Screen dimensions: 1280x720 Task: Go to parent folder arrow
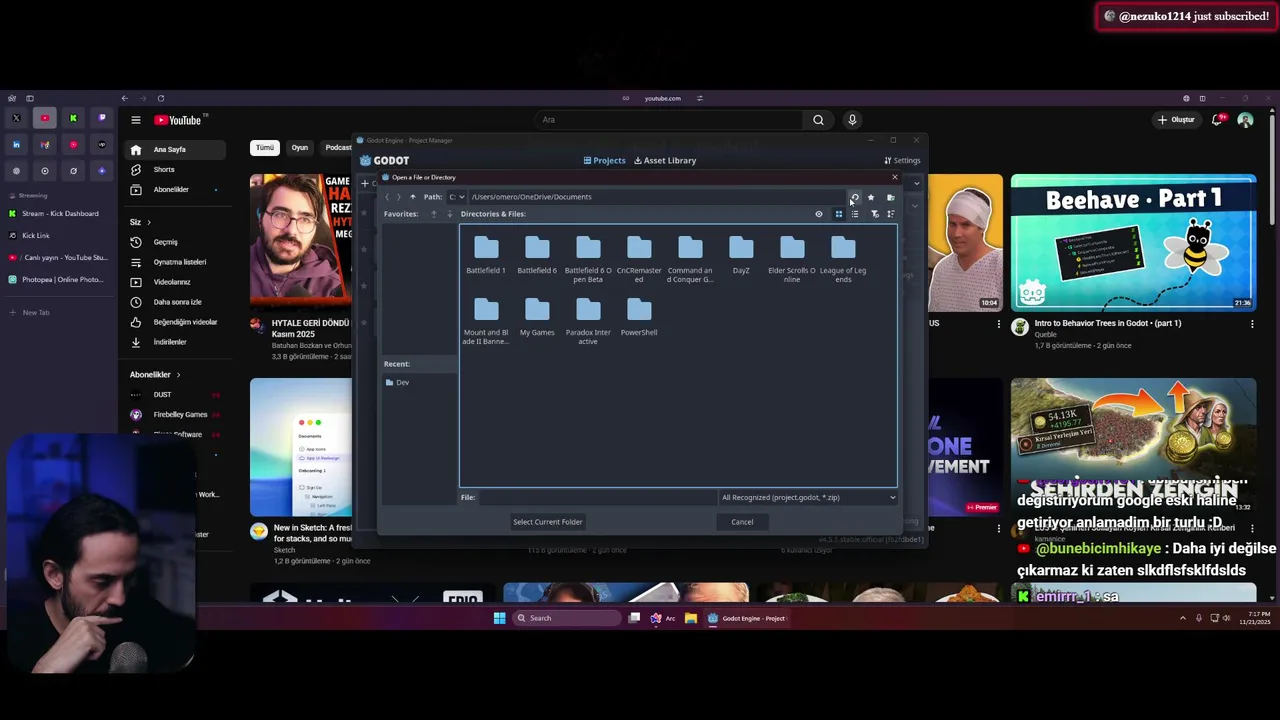pyautogui.click(x=412, y=197)
